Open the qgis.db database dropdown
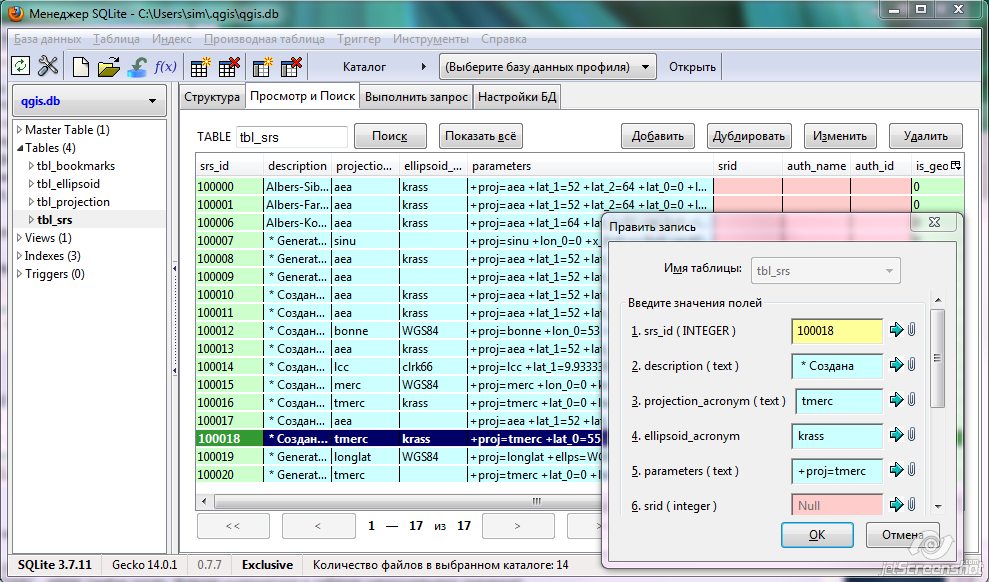Image resolution: width=989 pixels, height=582 pixels. [90, 101]
